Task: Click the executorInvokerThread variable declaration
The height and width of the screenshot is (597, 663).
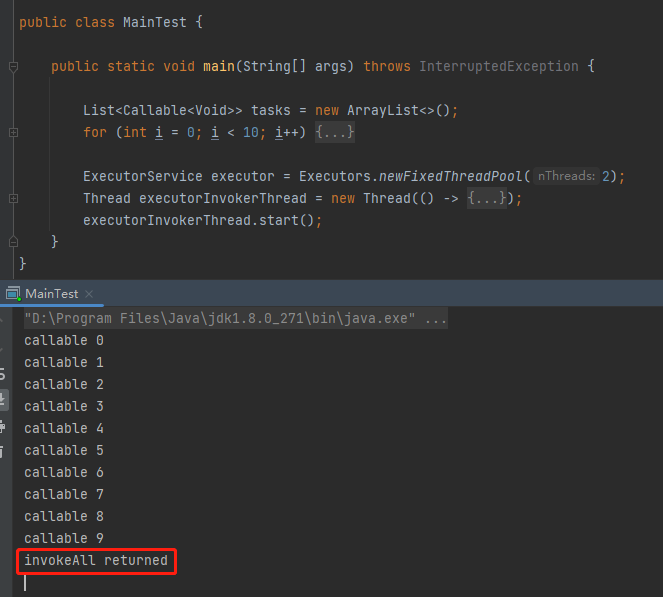Action: tap(223, 198)
